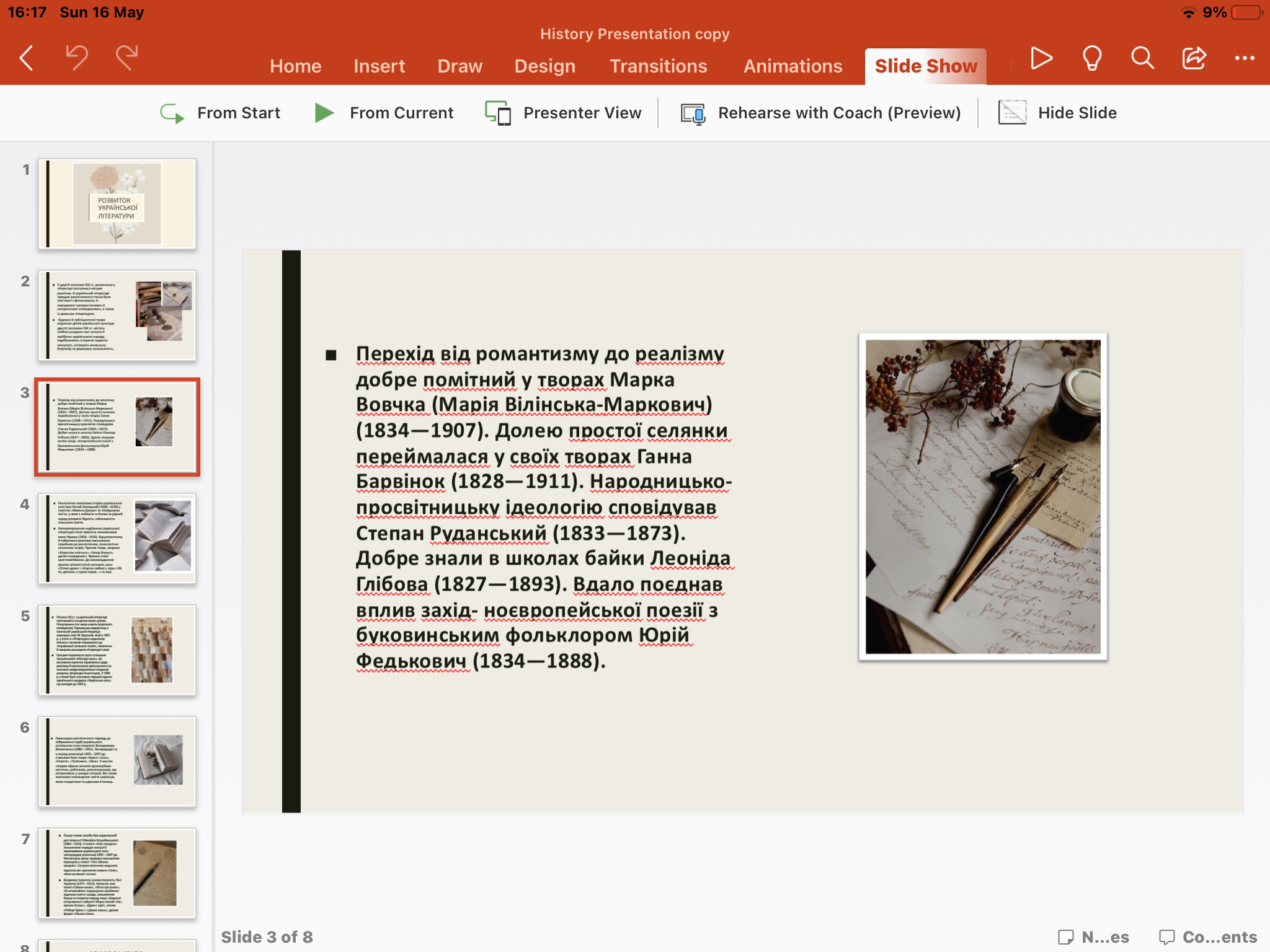Screen dimensions: 1270x952
Task: Select slide 1 thumbnail
Action: [117, 204]
